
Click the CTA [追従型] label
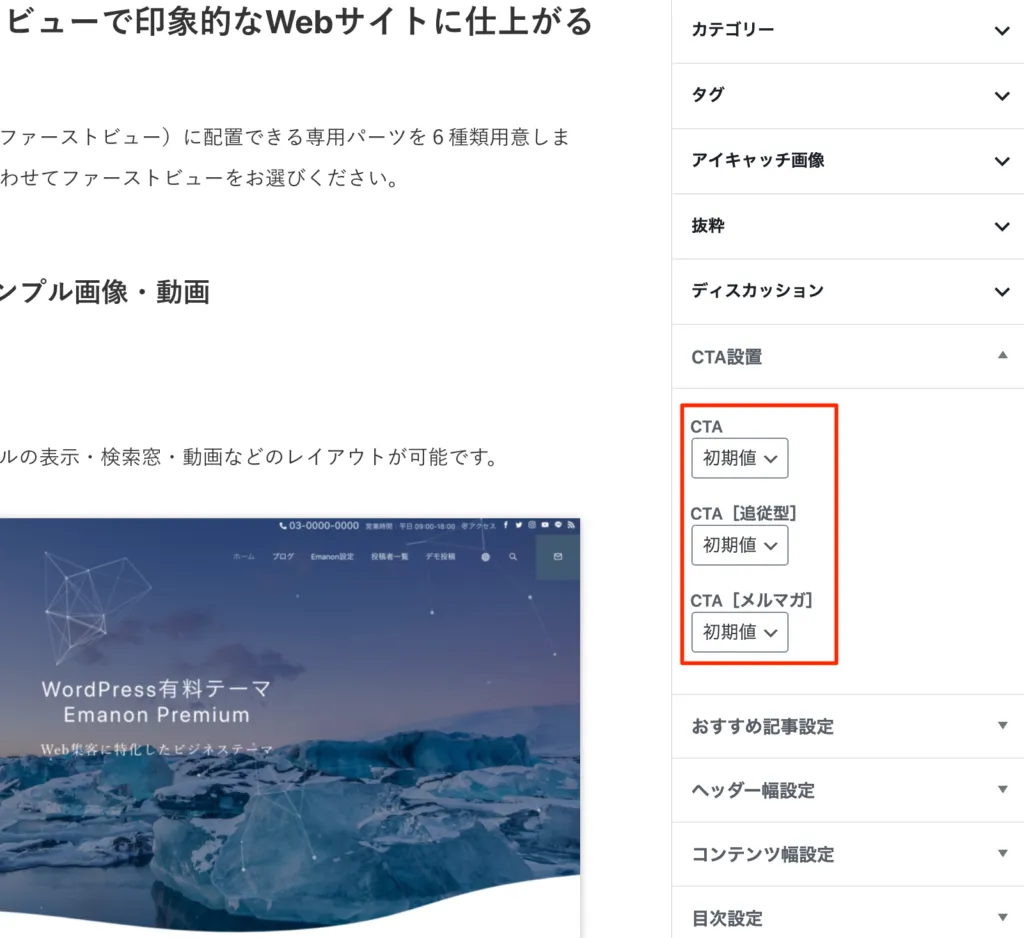[744, 513]
